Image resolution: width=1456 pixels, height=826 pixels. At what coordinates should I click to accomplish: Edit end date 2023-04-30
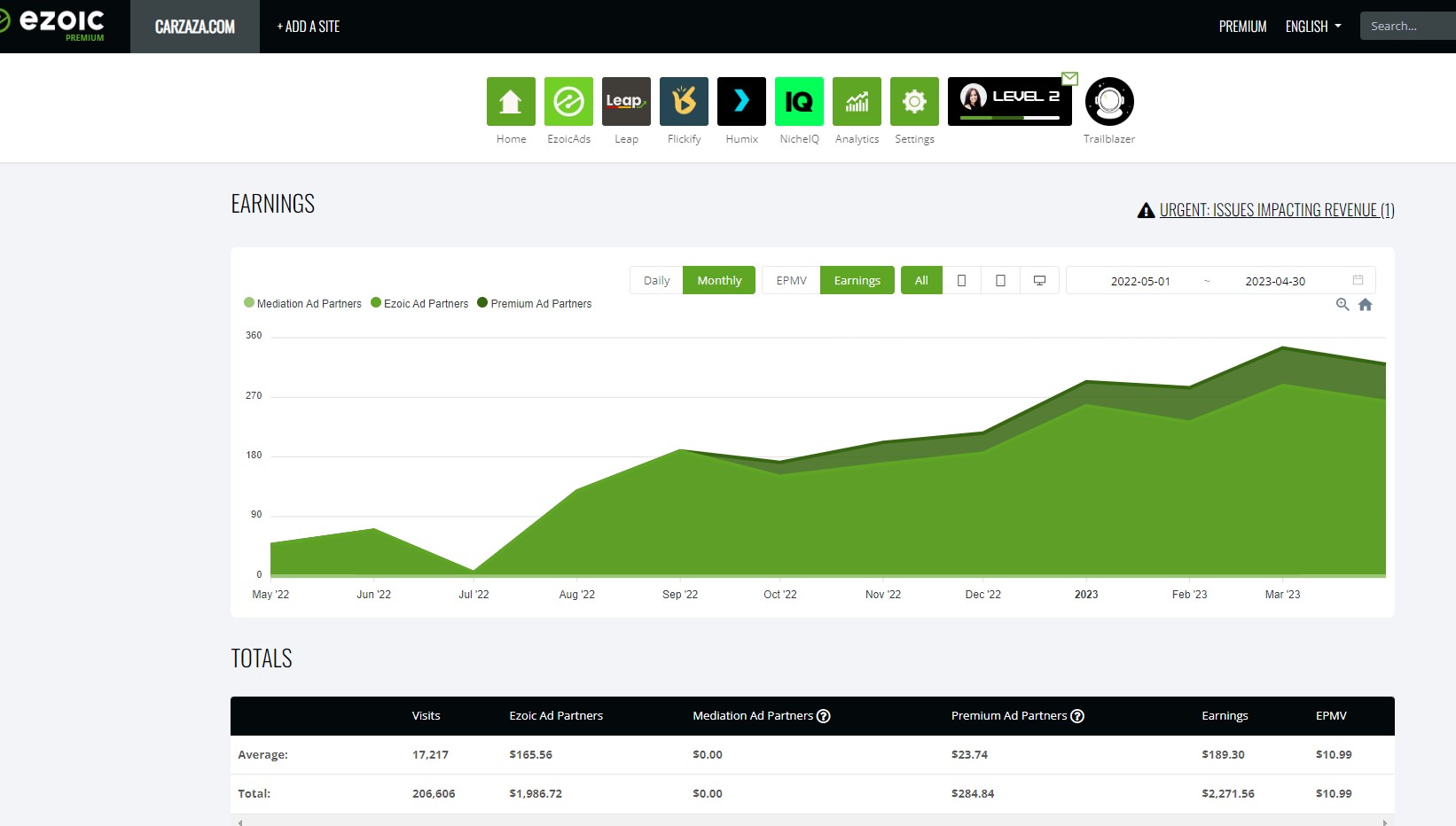pos(1275,281)
